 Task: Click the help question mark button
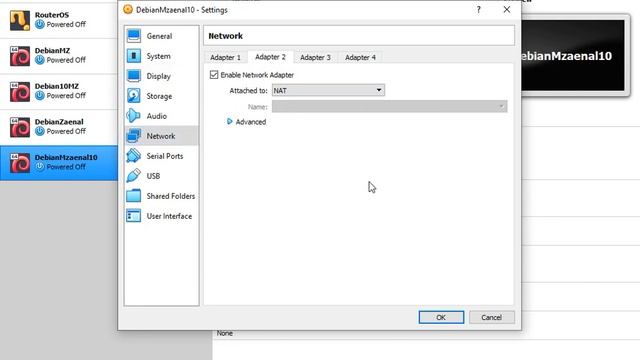click(478, 10)
